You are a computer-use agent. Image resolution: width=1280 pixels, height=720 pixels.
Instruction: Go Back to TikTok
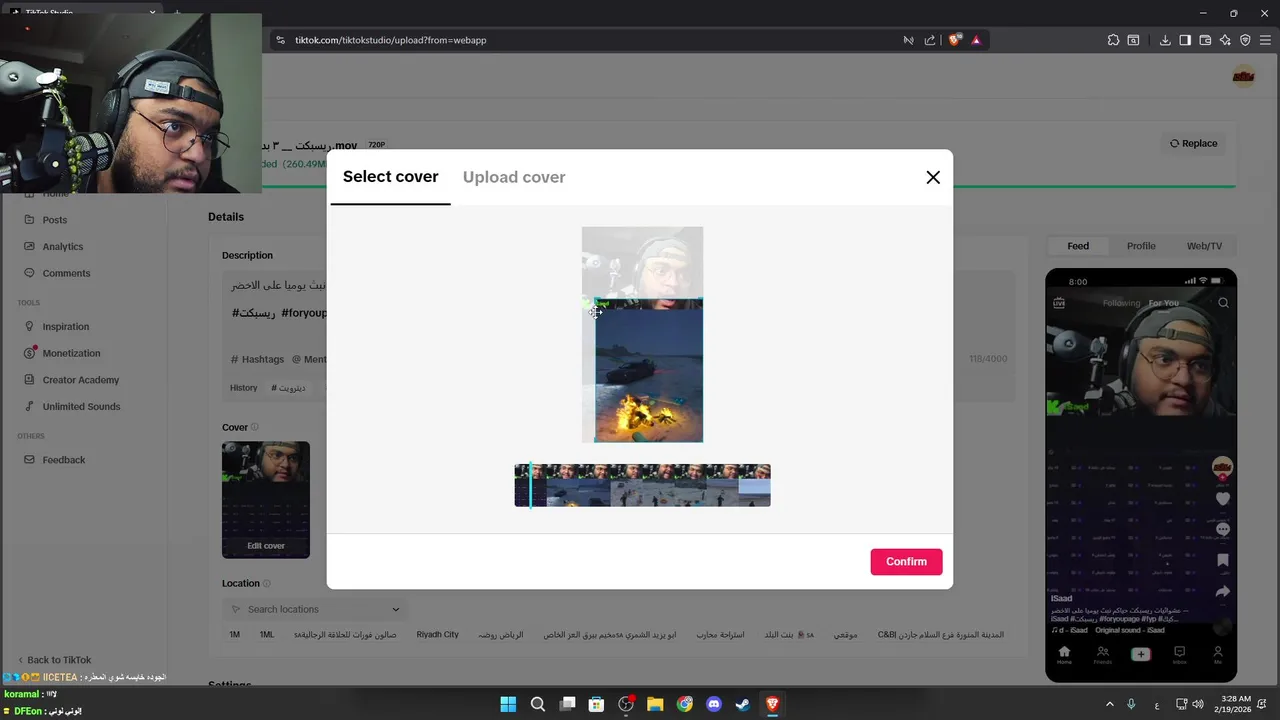[55, 660]
